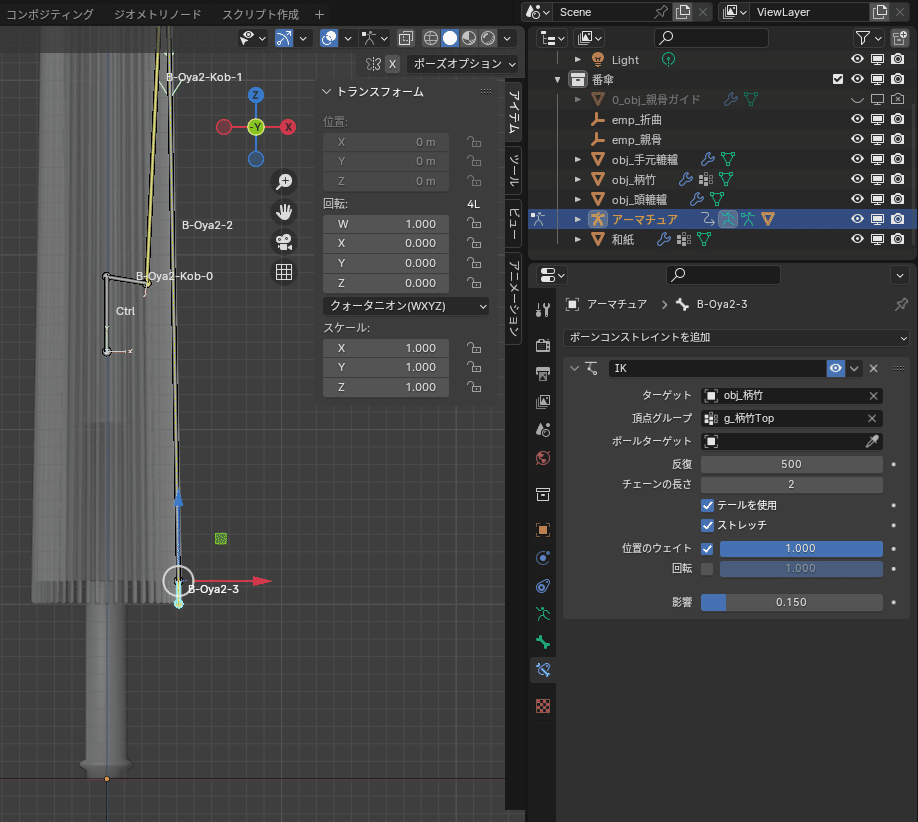Open the Bone properties tab icon
918x822 pixels.
(543, 641)
